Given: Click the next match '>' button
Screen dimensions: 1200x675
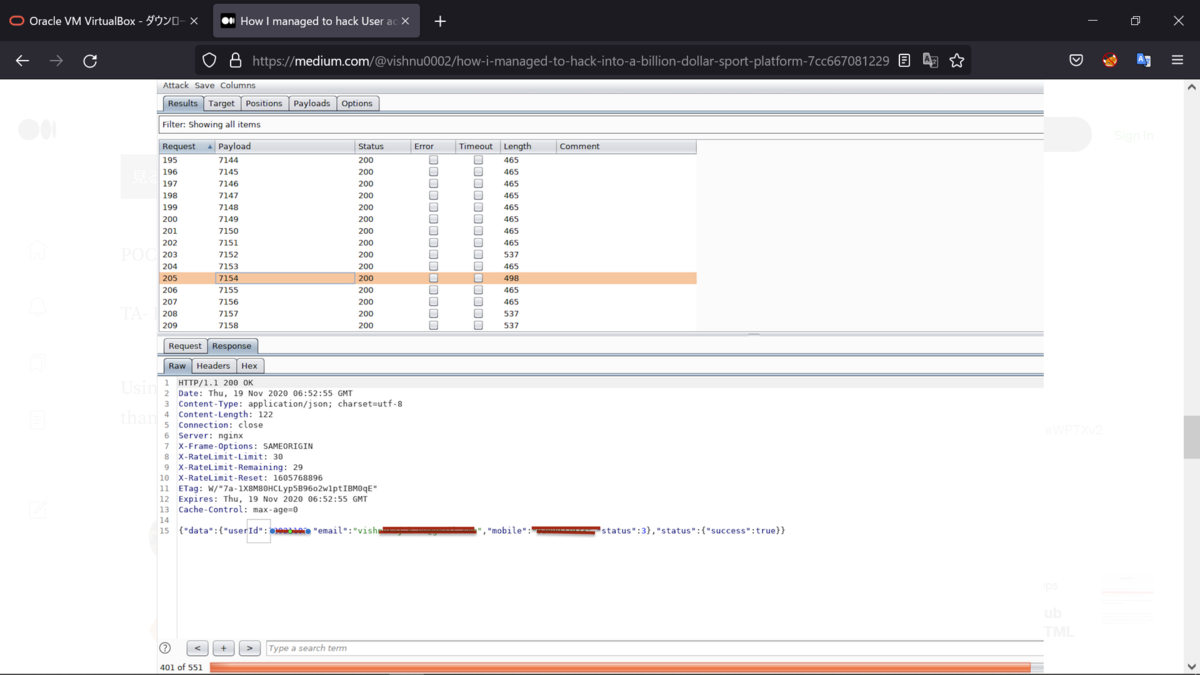Looking at the screenshot, I should (249, 648).
